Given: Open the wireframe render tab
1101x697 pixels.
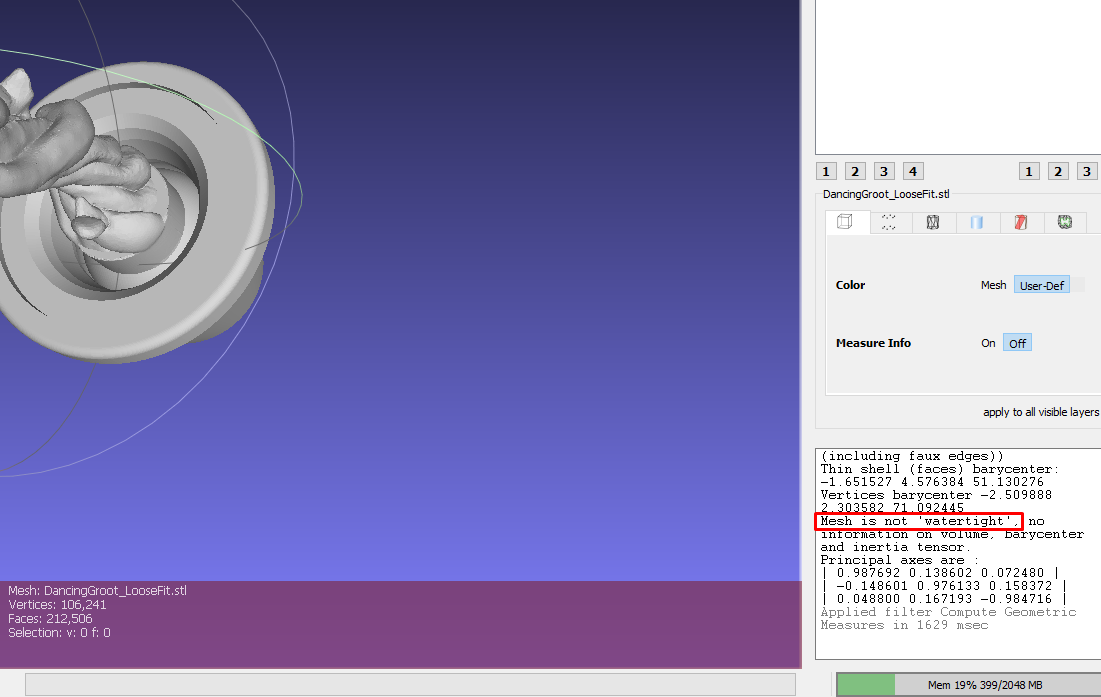Looking at the screenshot, I should 932,223.
